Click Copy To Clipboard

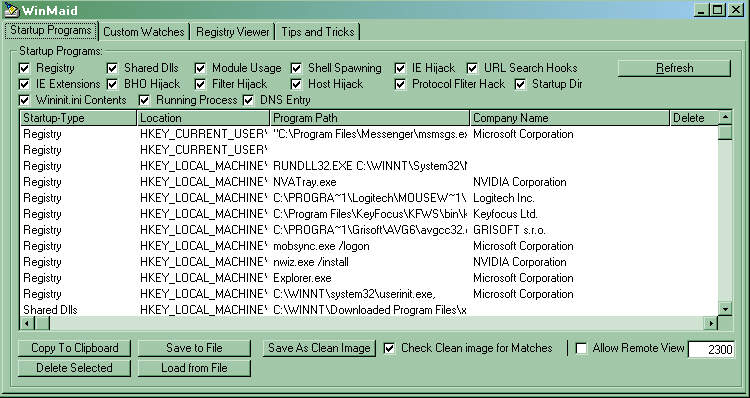(x=75, y=348)
